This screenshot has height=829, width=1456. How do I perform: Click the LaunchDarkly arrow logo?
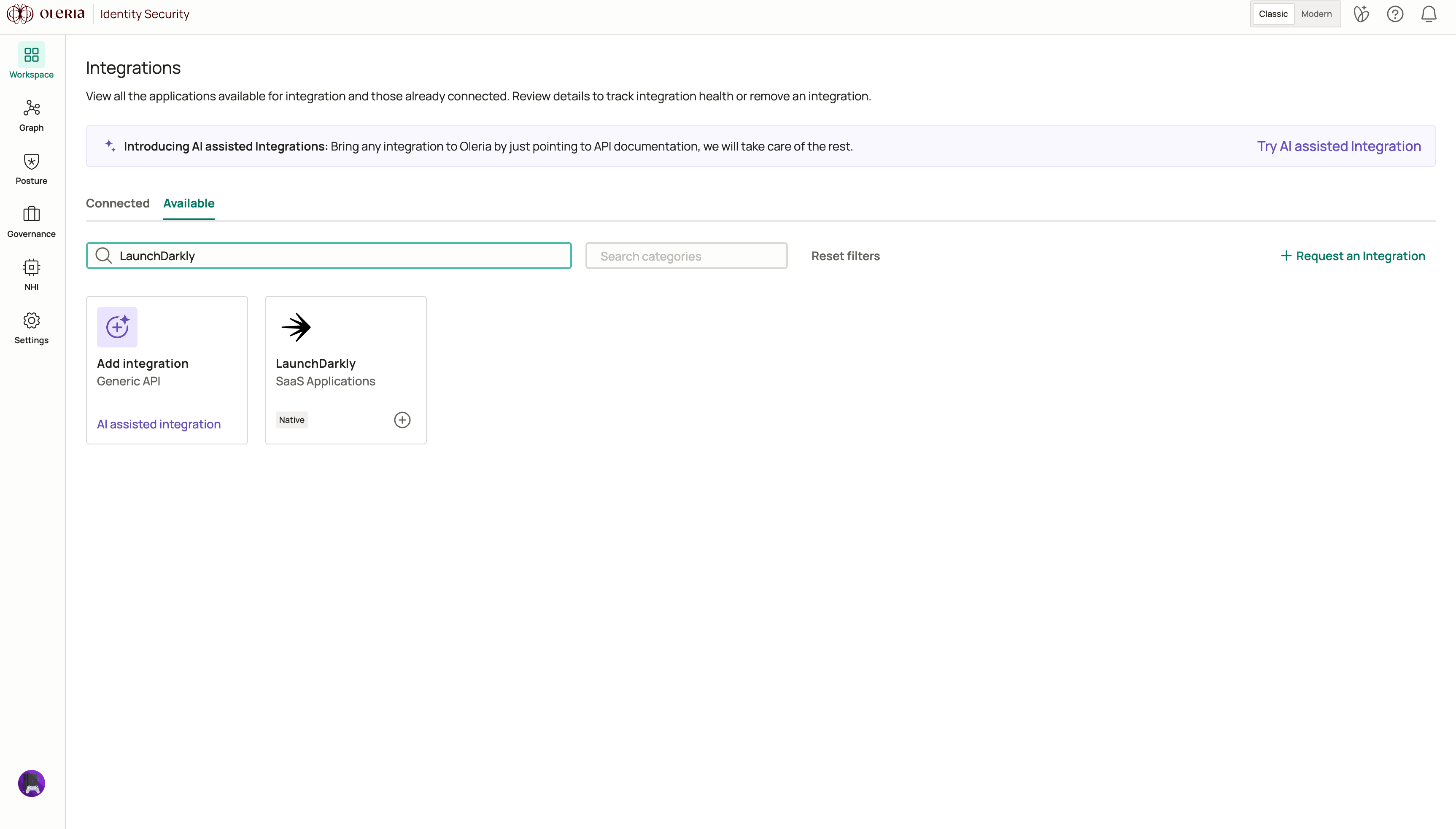(296, 327)
